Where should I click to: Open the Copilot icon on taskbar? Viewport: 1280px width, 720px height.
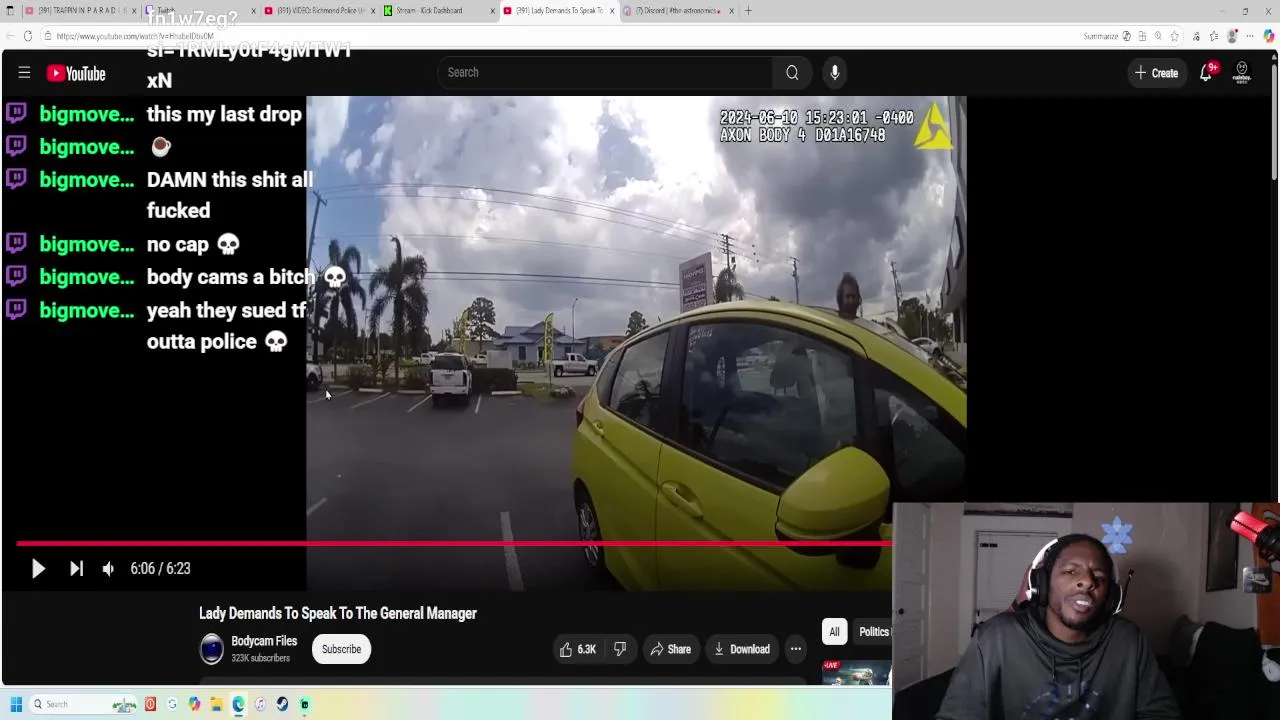[194, 704]
